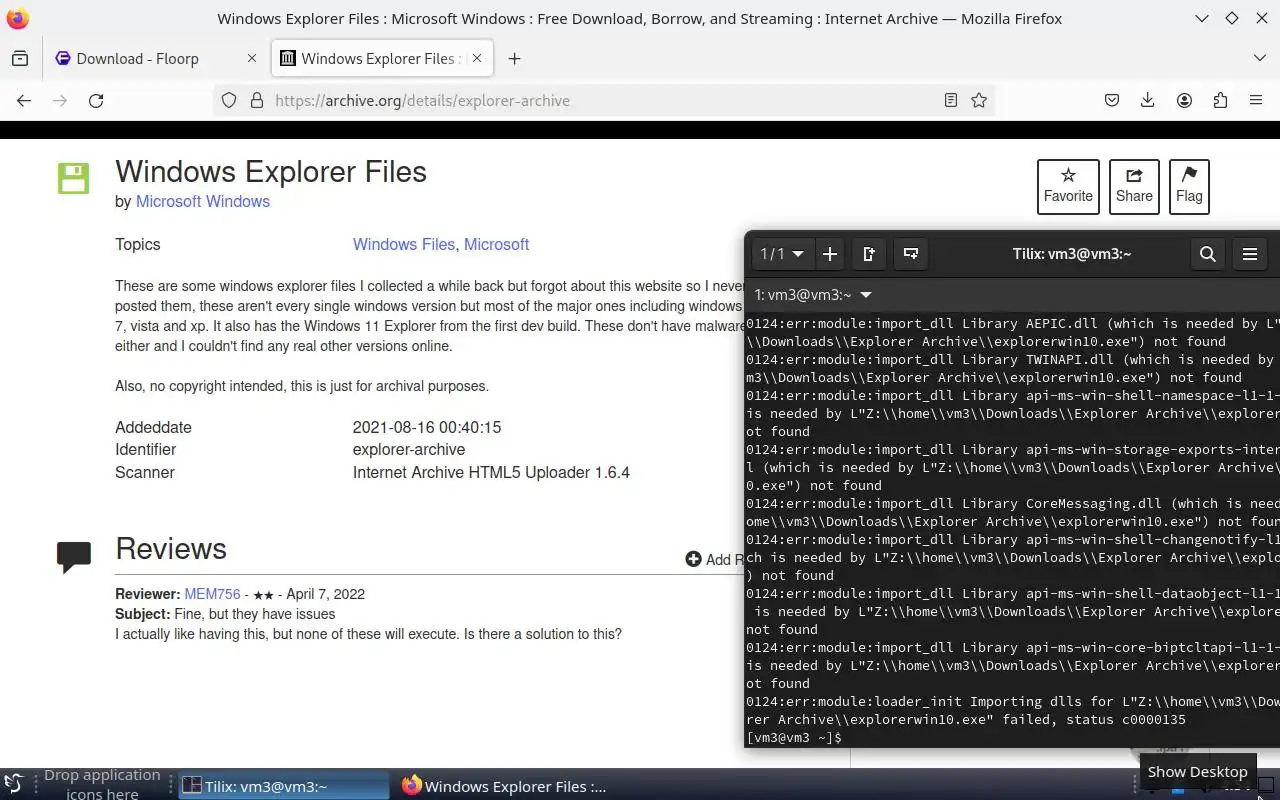1280x800 pixels.
Task: Add Tilix terminal to the right
Action: 869,254
